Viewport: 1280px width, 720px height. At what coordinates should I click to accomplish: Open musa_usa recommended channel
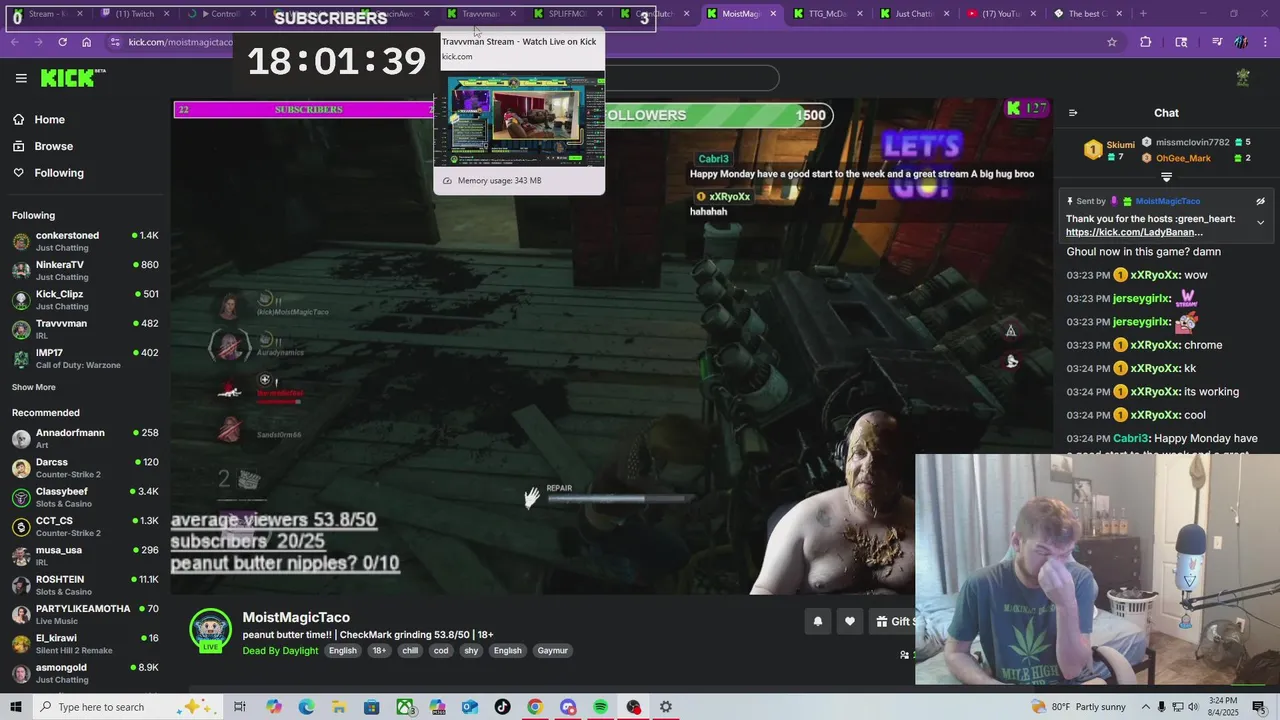tap(85, 555)
